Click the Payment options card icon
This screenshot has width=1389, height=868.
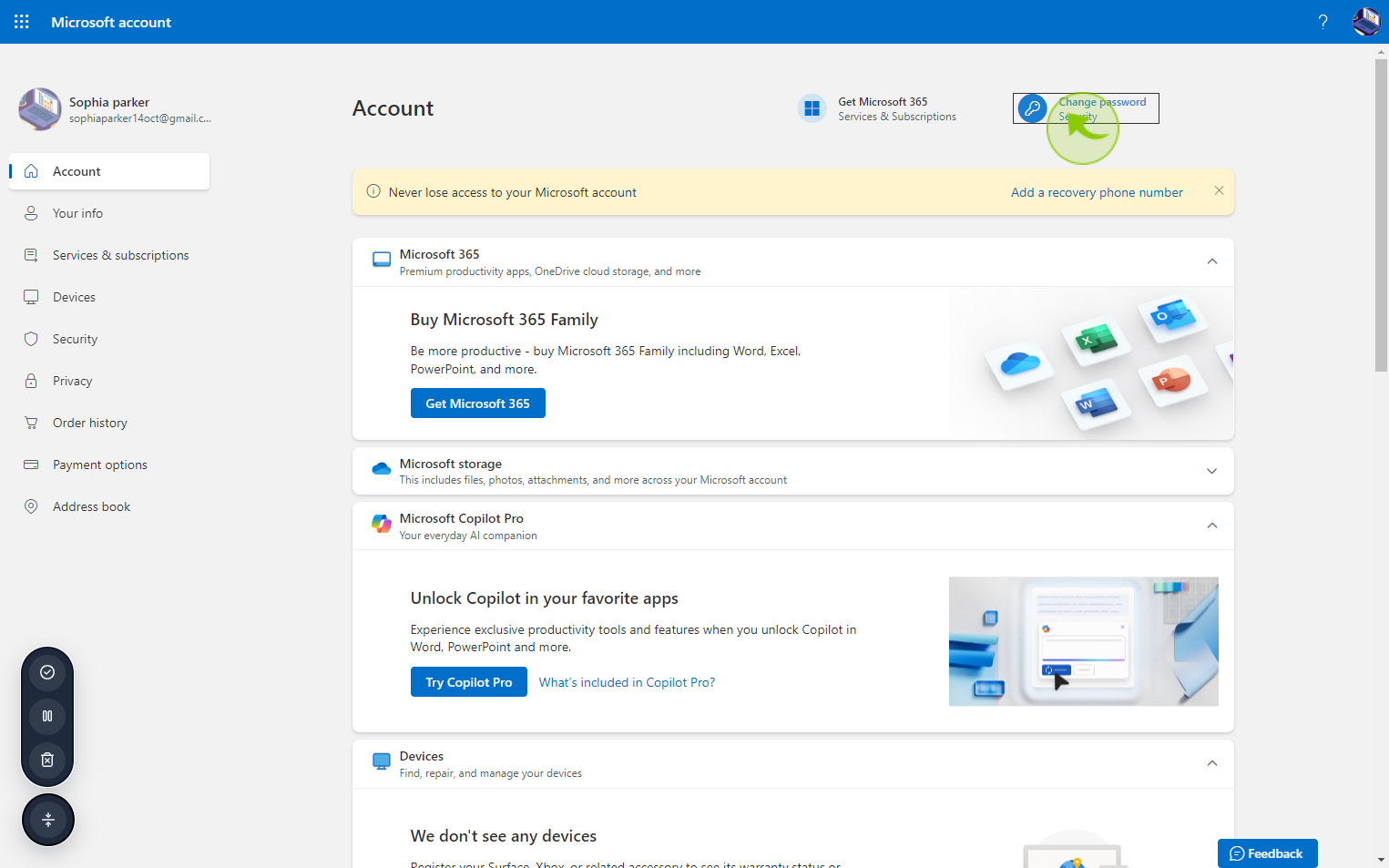[x=31, y=465]
